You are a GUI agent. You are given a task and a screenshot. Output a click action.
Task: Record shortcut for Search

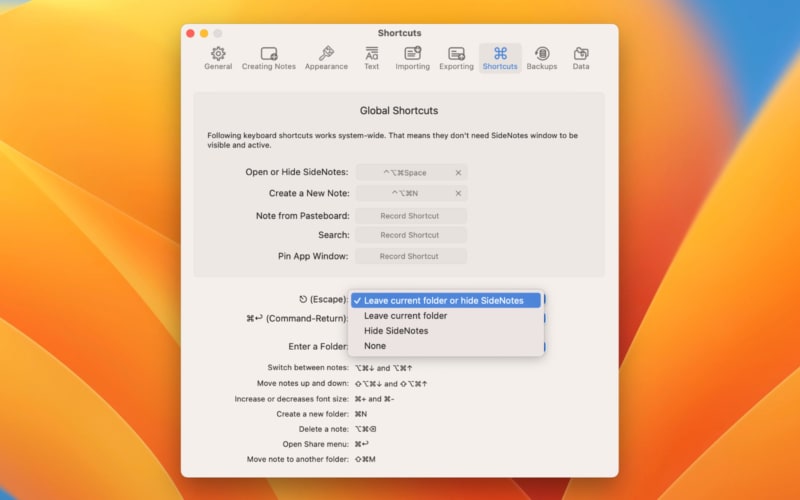[x=411, y=235]
